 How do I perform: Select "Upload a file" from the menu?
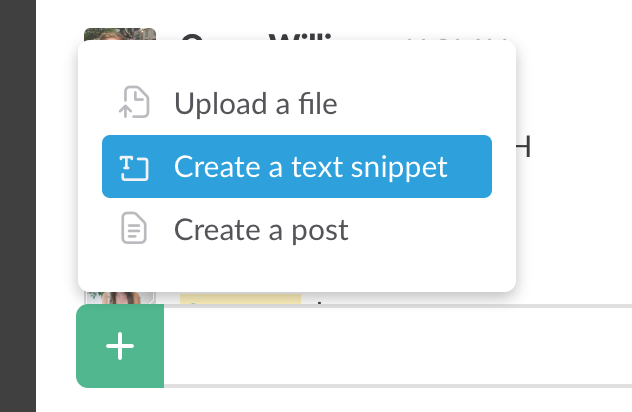(x=255, y=103)
